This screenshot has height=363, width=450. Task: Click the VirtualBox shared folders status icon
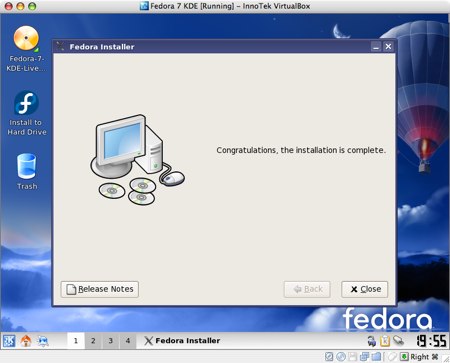pos(376,357)
